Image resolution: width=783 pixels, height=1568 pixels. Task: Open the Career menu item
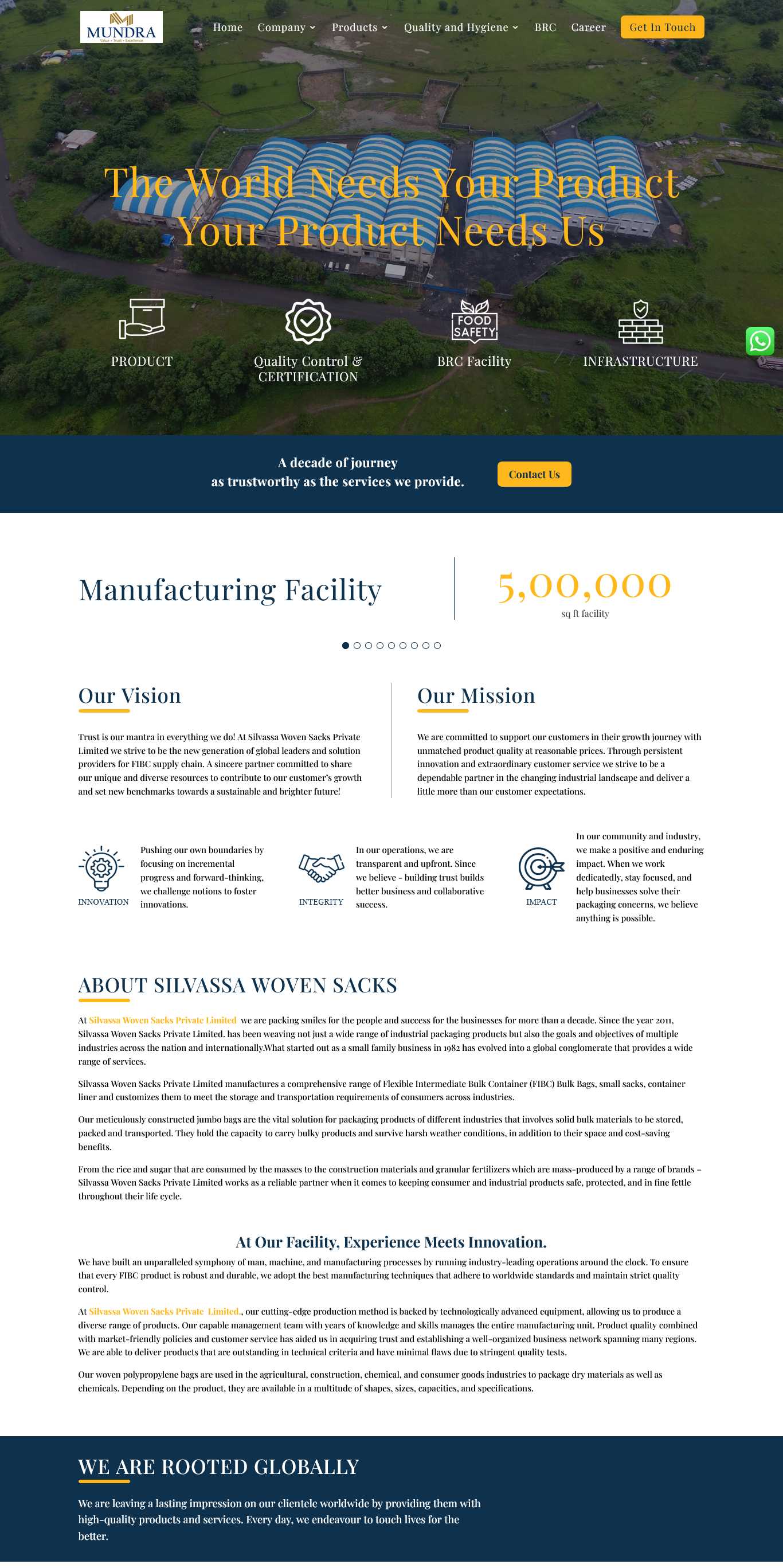(x=588, y=28)
